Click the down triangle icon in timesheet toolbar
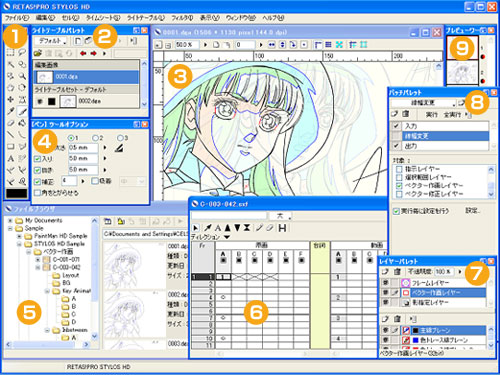The image size is (500, 375). pos(237,228)
